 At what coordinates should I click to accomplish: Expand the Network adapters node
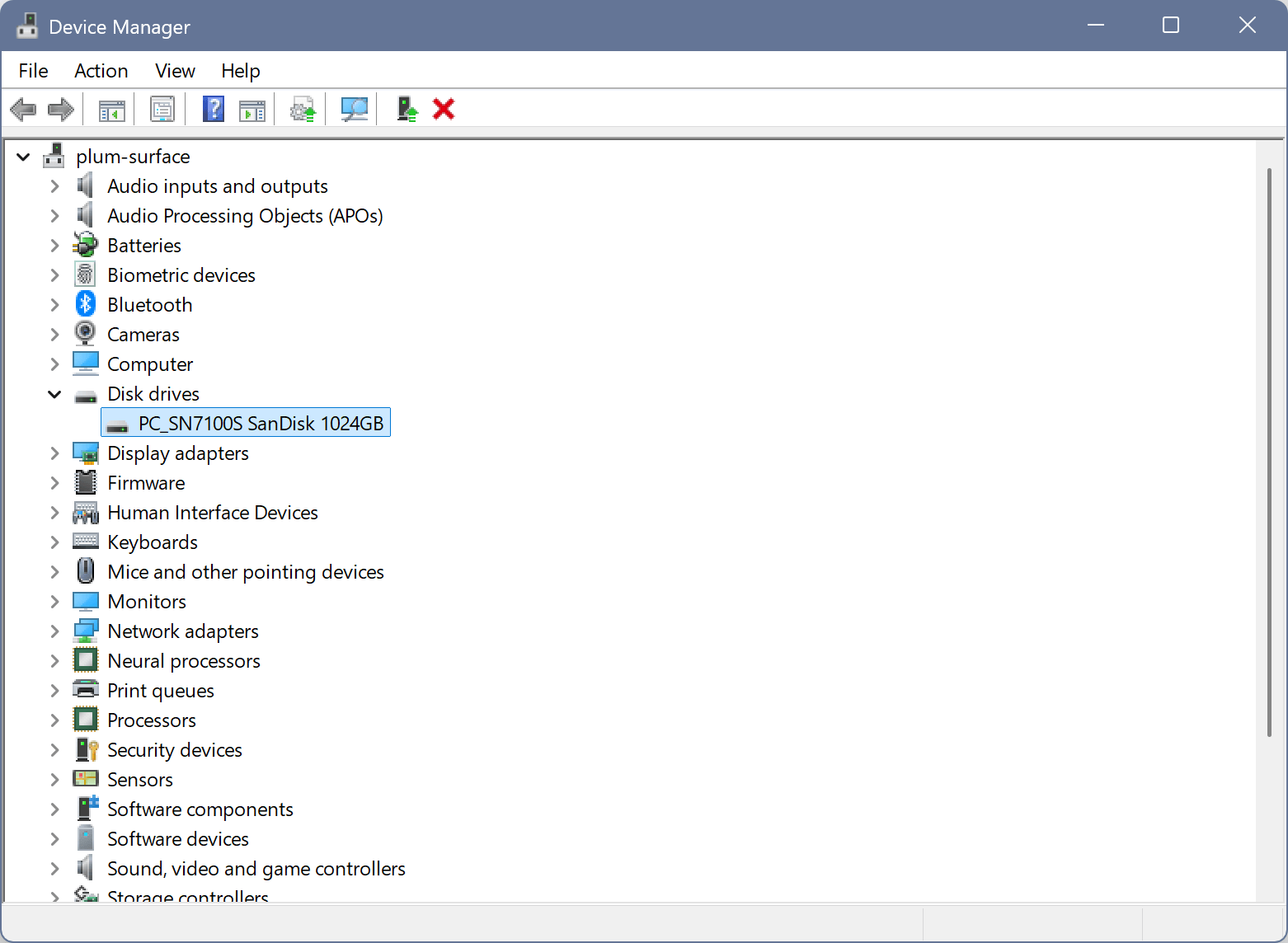54,631
